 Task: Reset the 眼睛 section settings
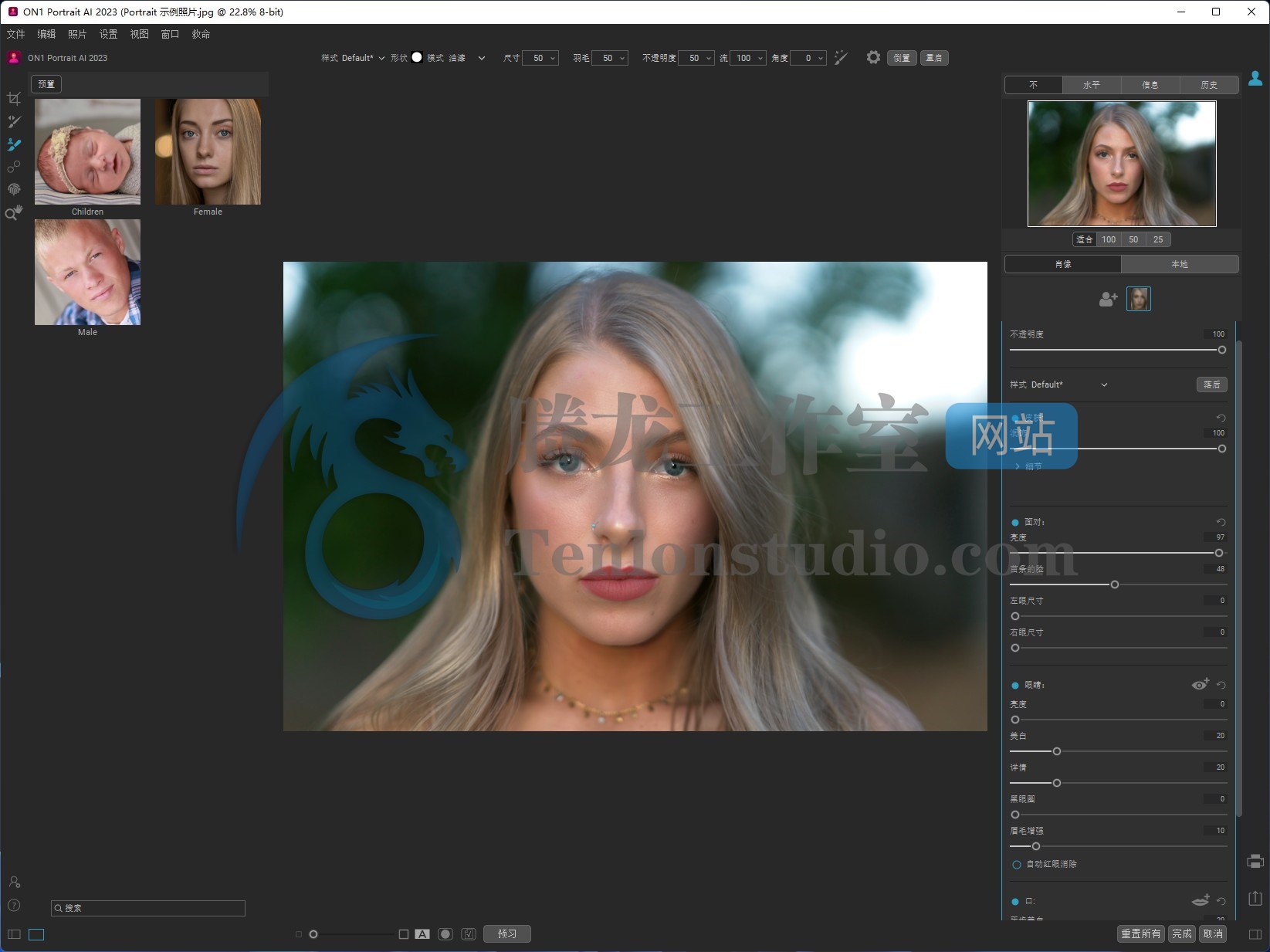(1221, 685)
